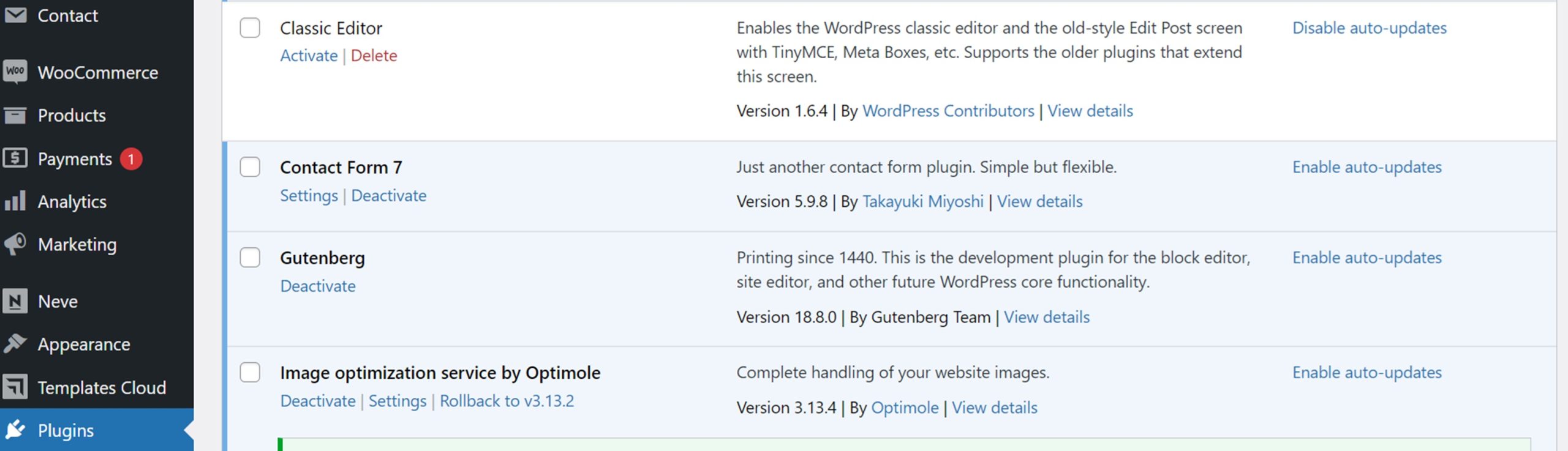Open the Templates Cloud menu

pos(102,387)
